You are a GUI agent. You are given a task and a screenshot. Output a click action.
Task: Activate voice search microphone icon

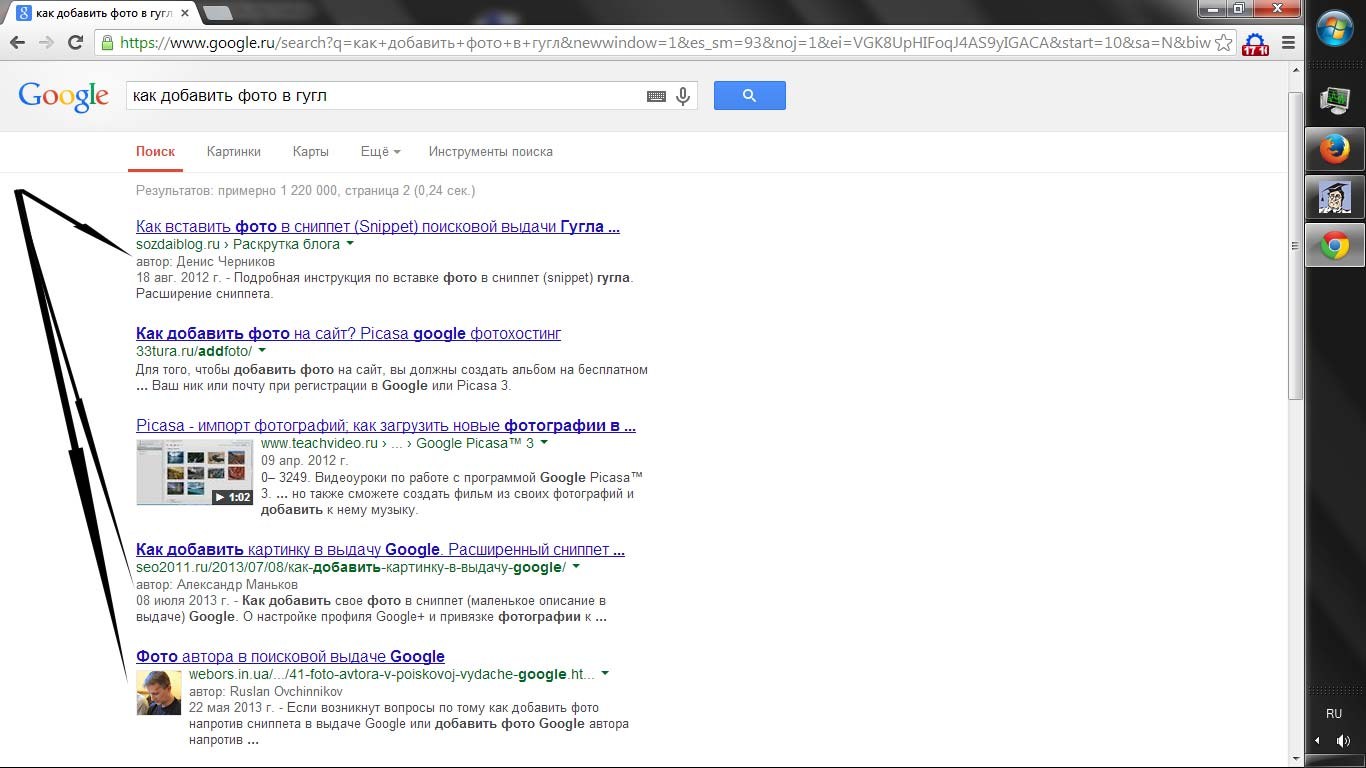tap(683, 96)
